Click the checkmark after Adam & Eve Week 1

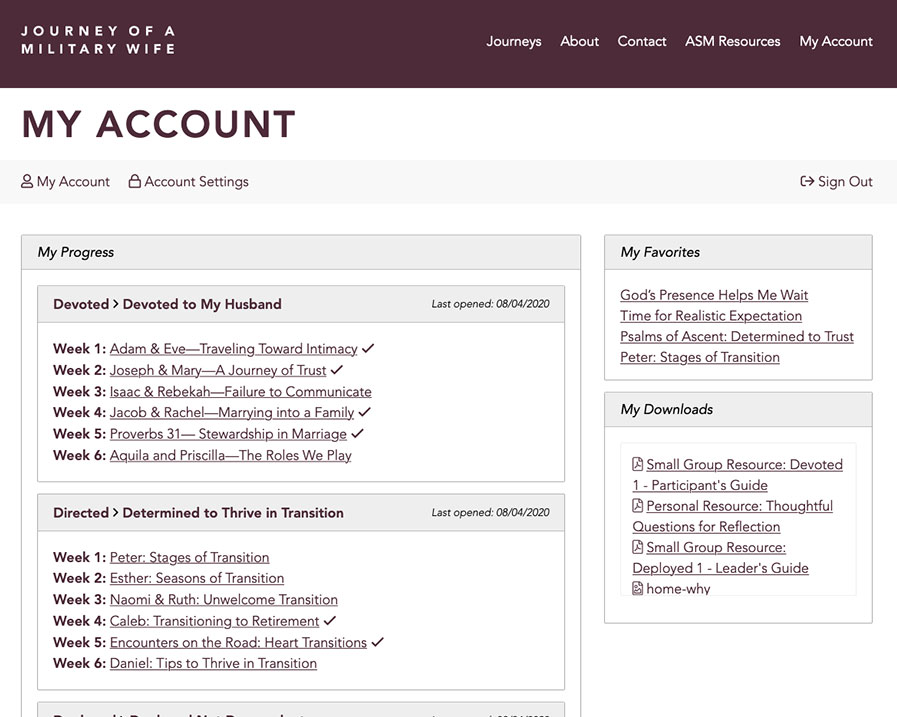click(x=368, y=348)
